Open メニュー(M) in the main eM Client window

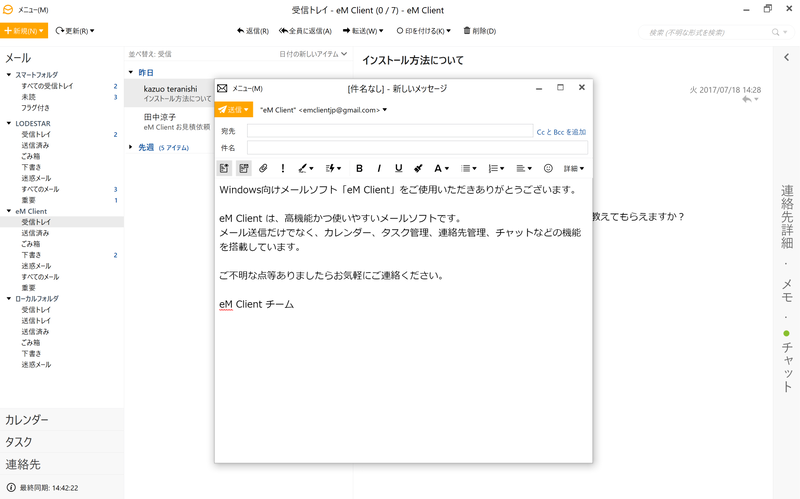click(x=33, y=10)
